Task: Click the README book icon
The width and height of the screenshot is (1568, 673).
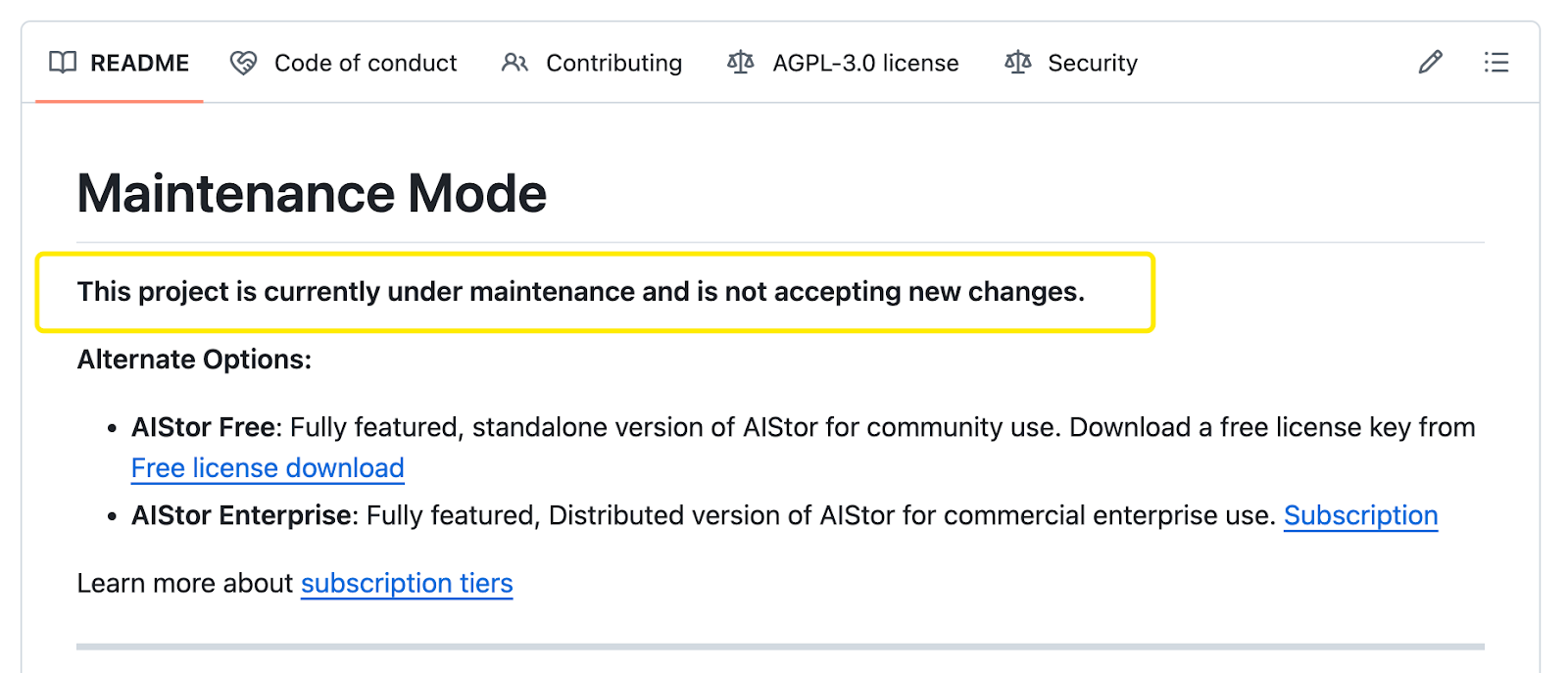Action: 63,63
